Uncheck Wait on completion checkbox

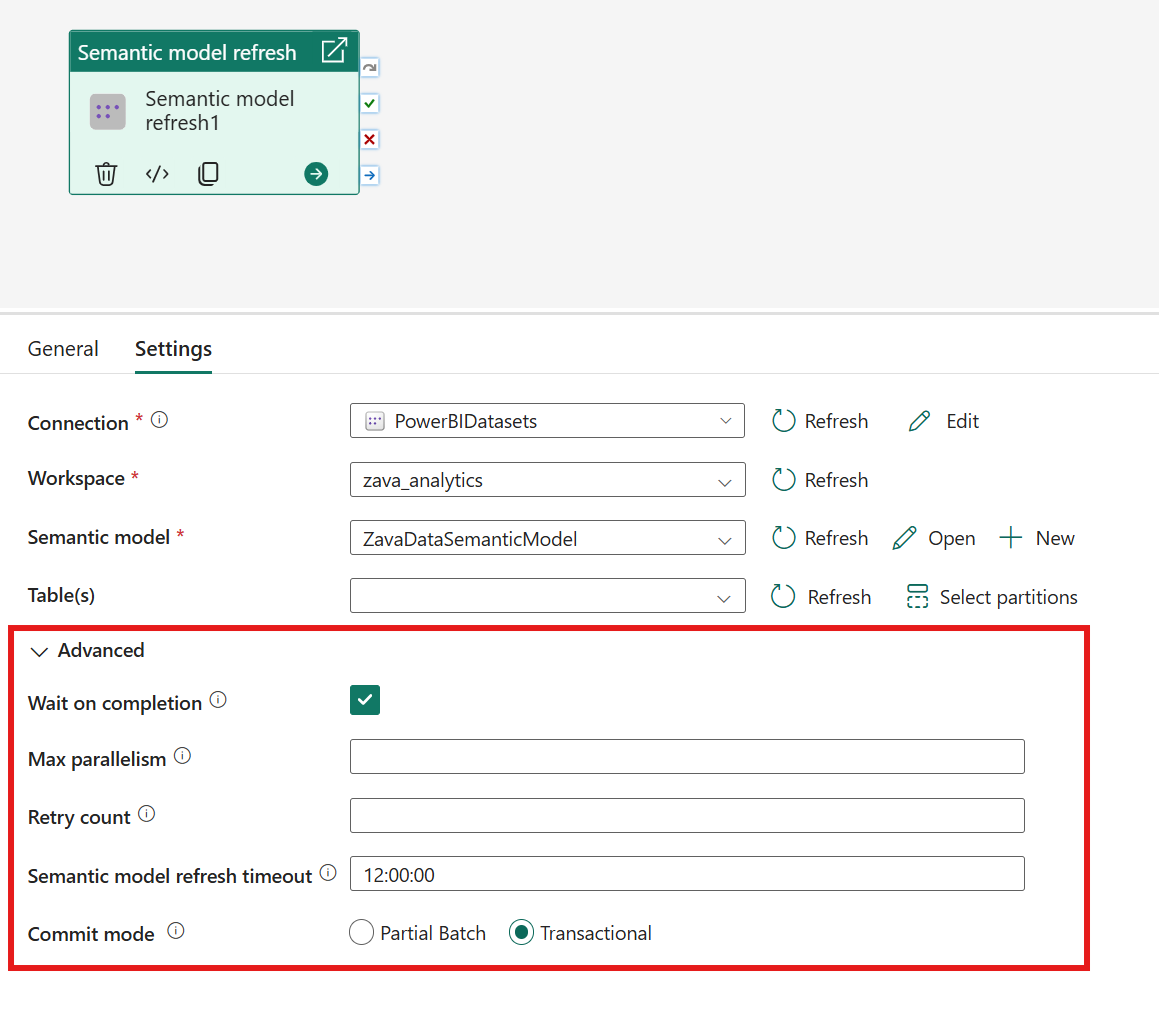click(x=365, y=700)
